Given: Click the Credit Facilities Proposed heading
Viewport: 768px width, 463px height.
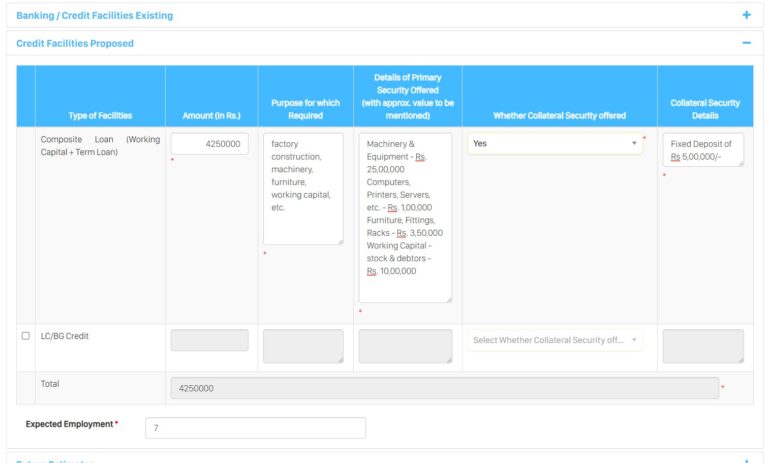Looking at the screenshot, I should (75, 43).
